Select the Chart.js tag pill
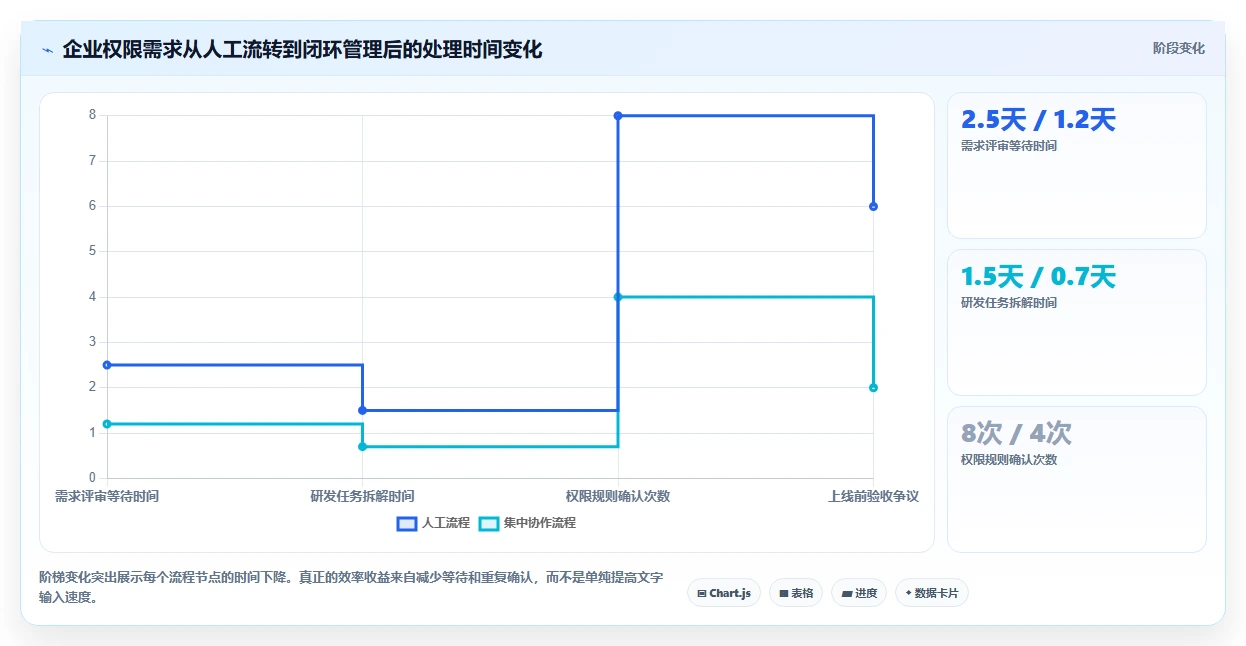Image resolution: width=1246 pixels, height=646 pixels. click(x=724, y=593)
